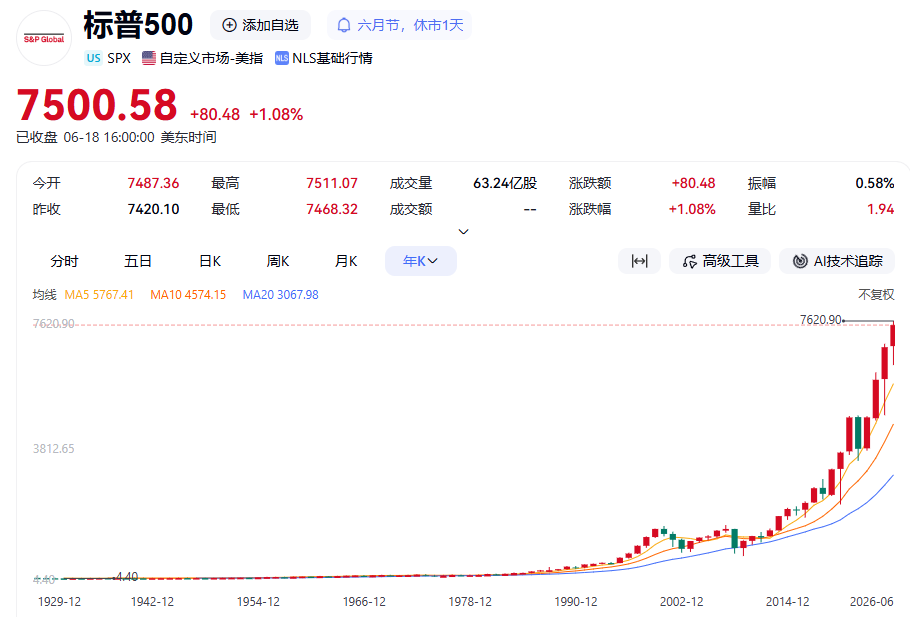Click the 涨跌幅 value +1.08% in table
The width and height of the screenshot is (910, 617).
692,209
